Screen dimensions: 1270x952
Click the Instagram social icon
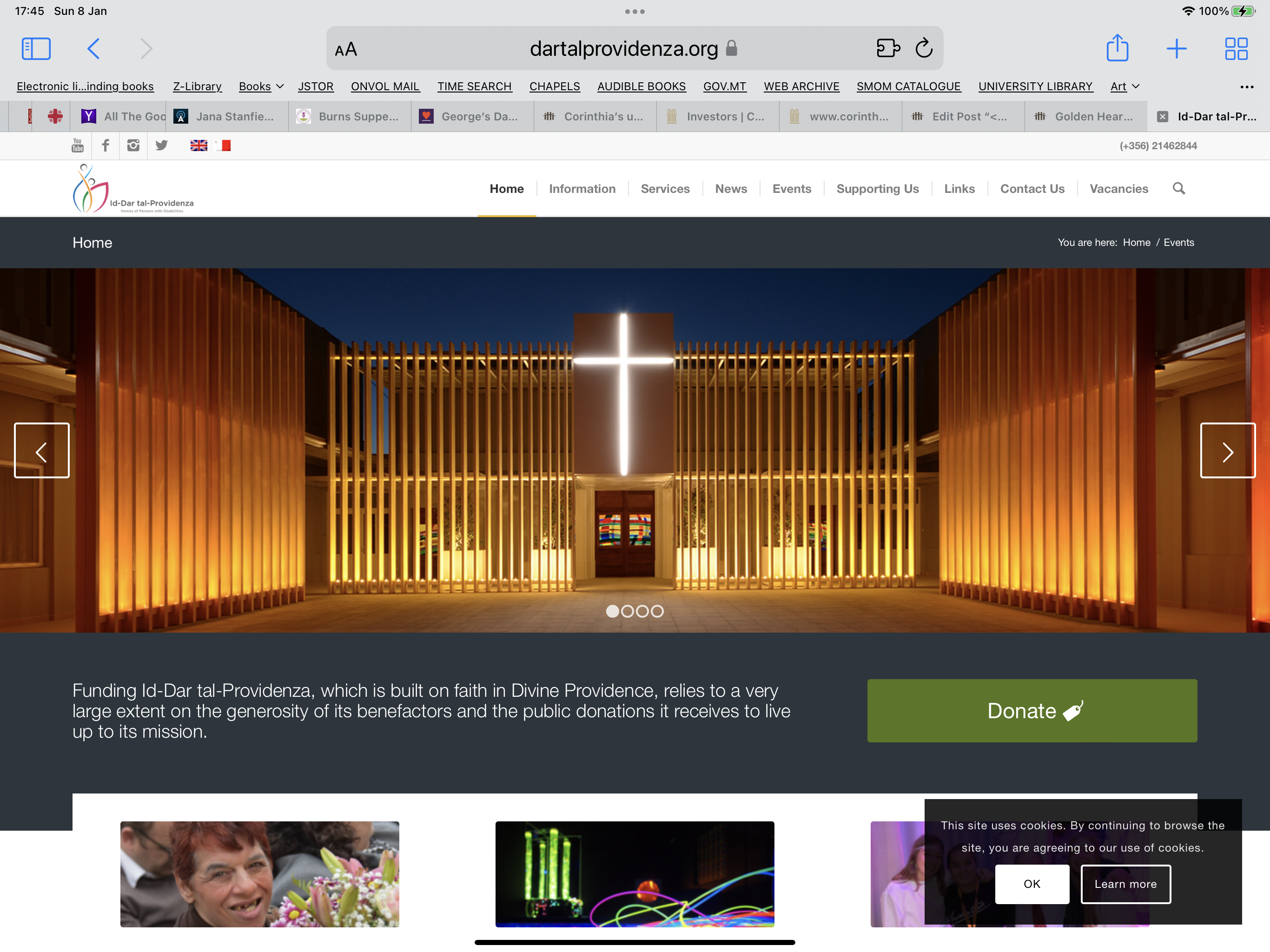133,145
